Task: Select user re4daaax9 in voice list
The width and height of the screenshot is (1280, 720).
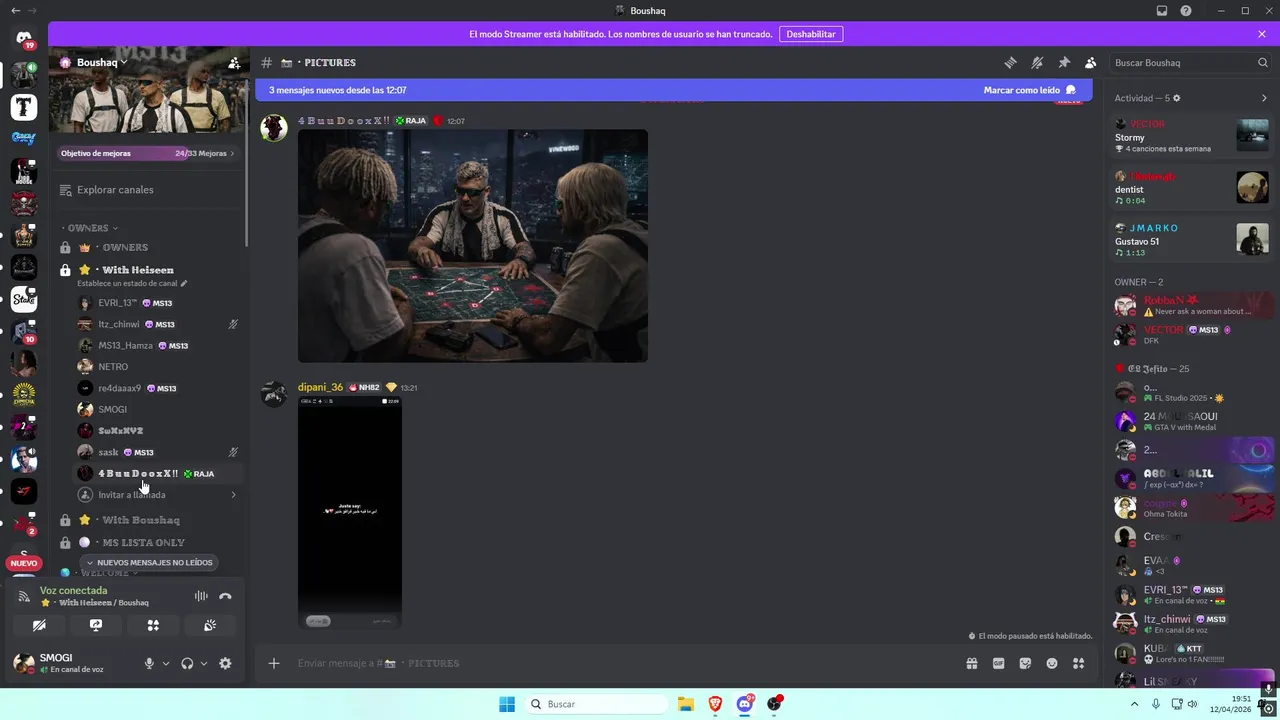Action: (x=158, y=388)
